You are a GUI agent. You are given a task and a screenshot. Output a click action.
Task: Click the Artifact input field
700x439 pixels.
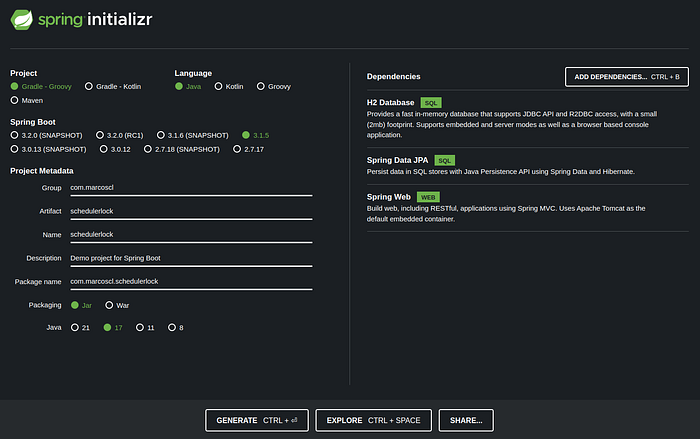tap(191, 212)
